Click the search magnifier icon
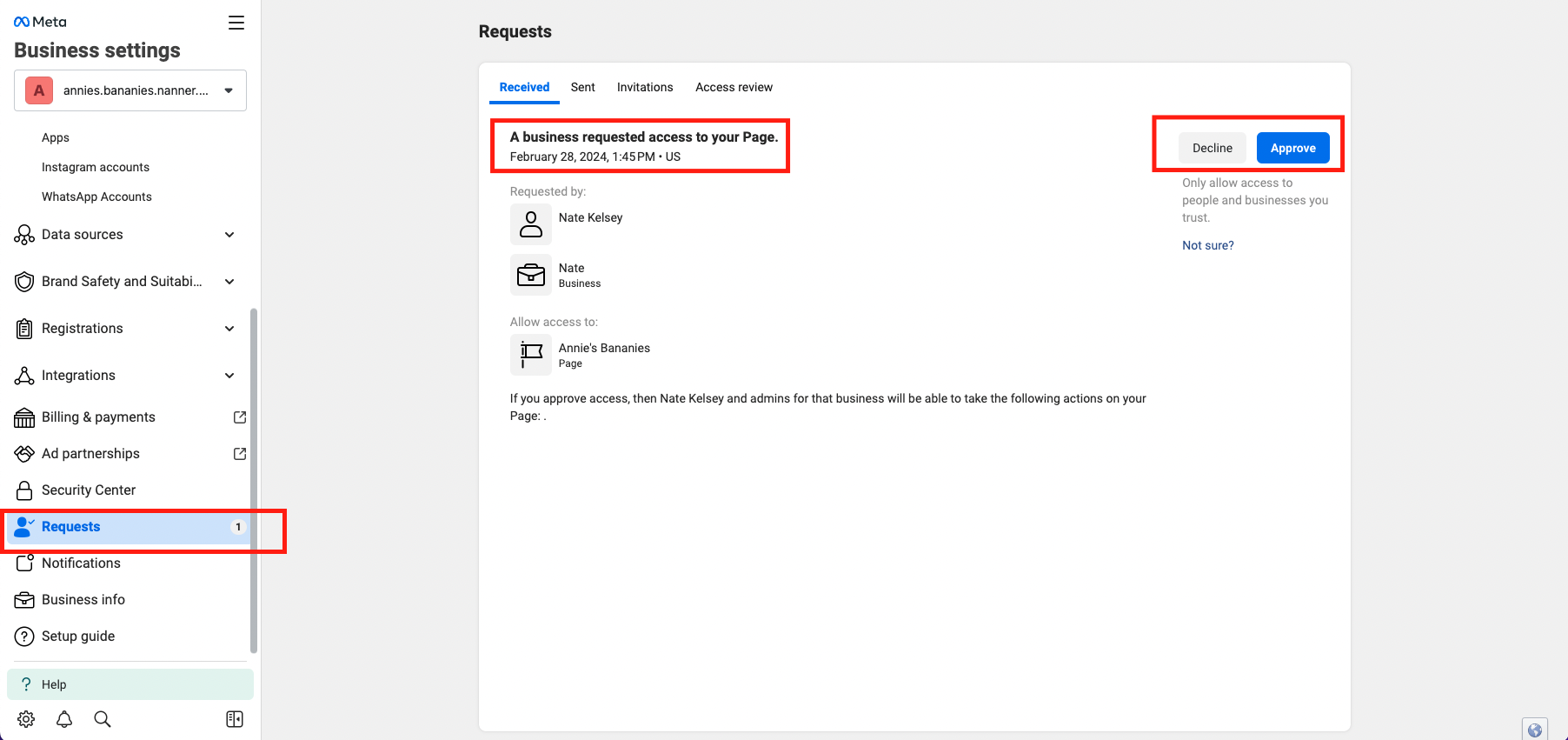The height and width of the screenshot is (740, 1568). click(x=103, y=719)
